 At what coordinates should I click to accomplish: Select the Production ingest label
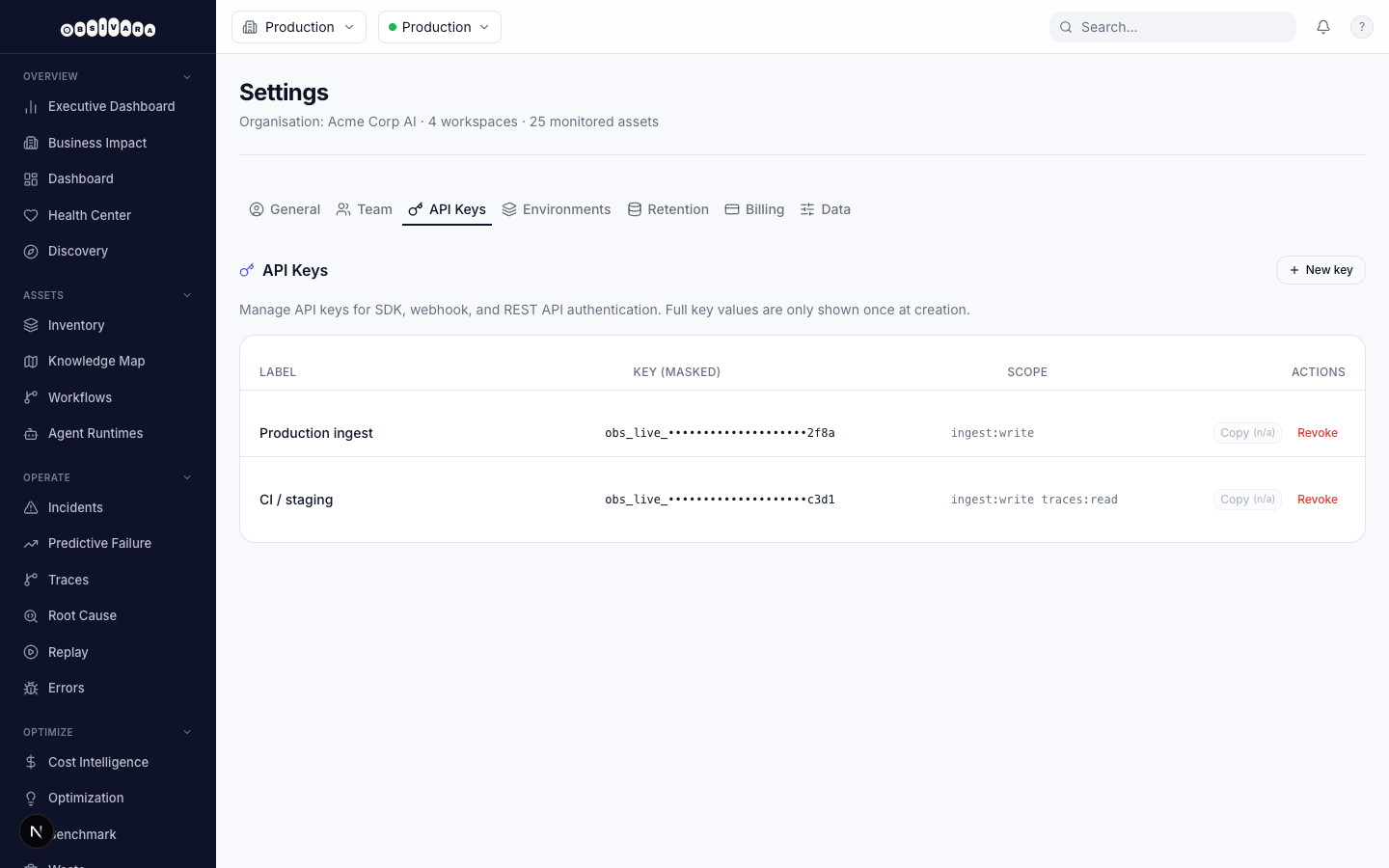click(x=316, y=433)
